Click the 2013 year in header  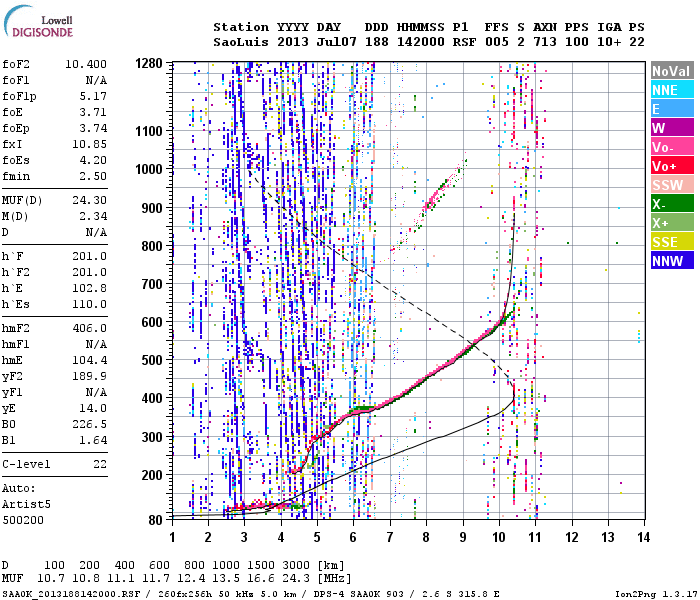click(x=293, y=42)
